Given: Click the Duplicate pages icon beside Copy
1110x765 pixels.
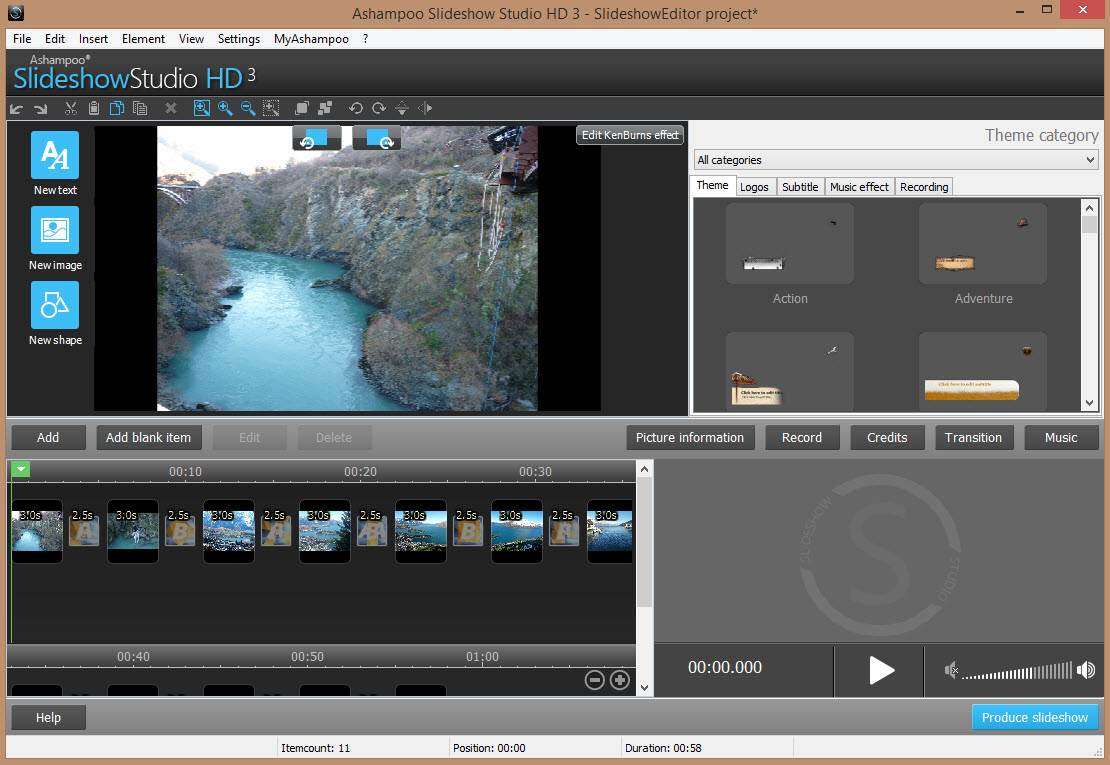Looking at the screenshot, I should coord(140,108).
